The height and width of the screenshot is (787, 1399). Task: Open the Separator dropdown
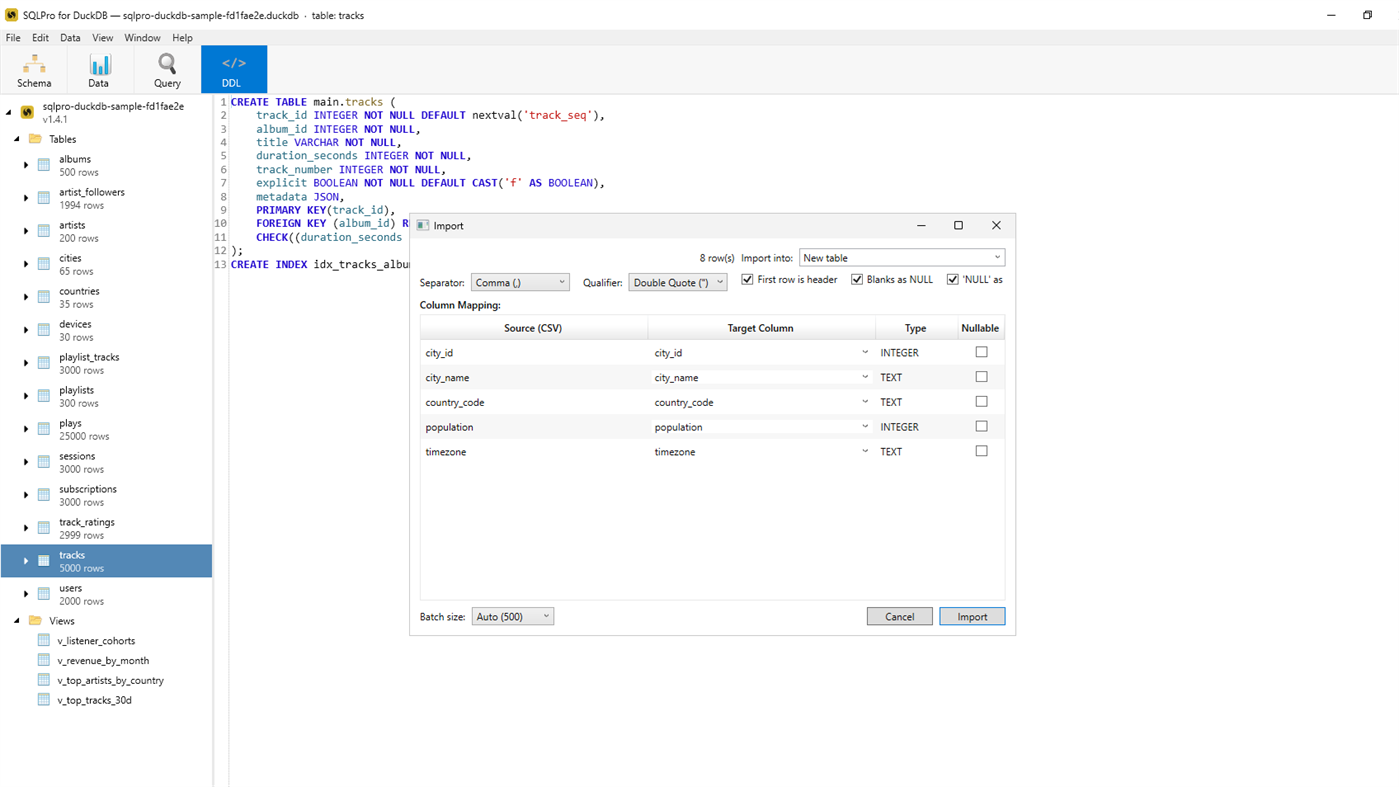pos(520,283)
